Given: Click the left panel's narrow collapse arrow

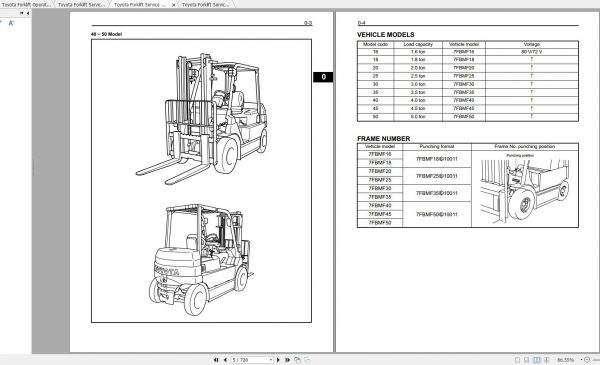Looking at the screenshot, I should [28, 13].
